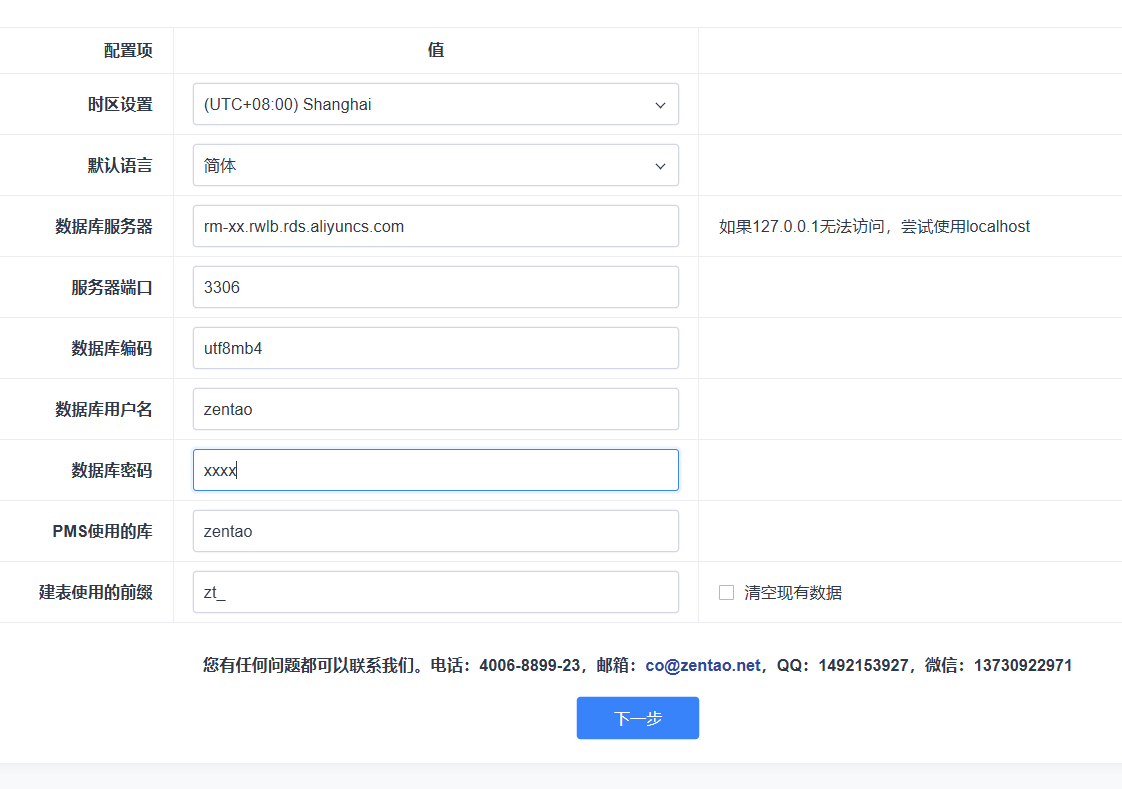
Task: Open the co@zentao.net email link
Action: point(703,665)
